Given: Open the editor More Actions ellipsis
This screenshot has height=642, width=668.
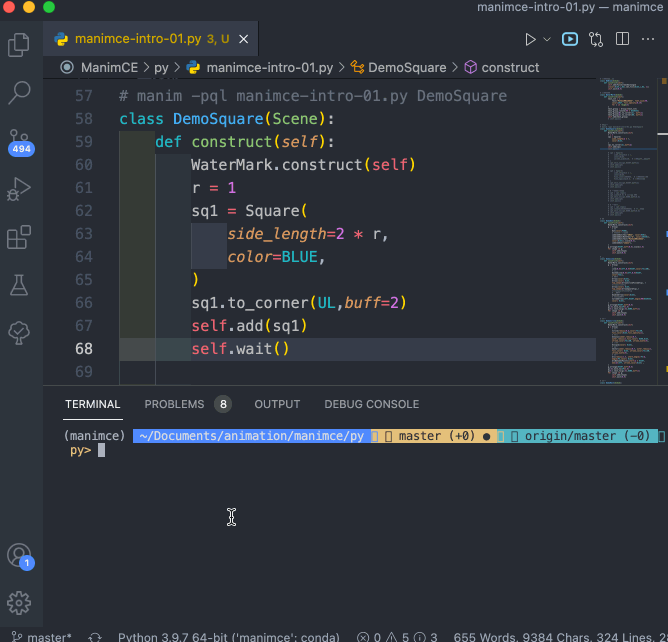Looking at the screenshot, I should pyautogui.click(x=648, y=39).
